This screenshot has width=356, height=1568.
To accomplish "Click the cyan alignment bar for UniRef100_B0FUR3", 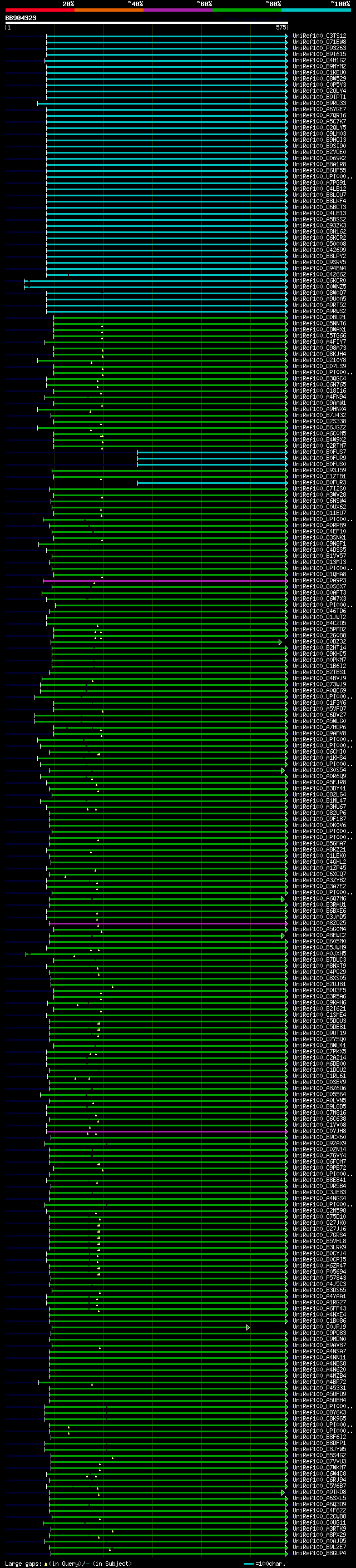I will [x=212, y=483].
